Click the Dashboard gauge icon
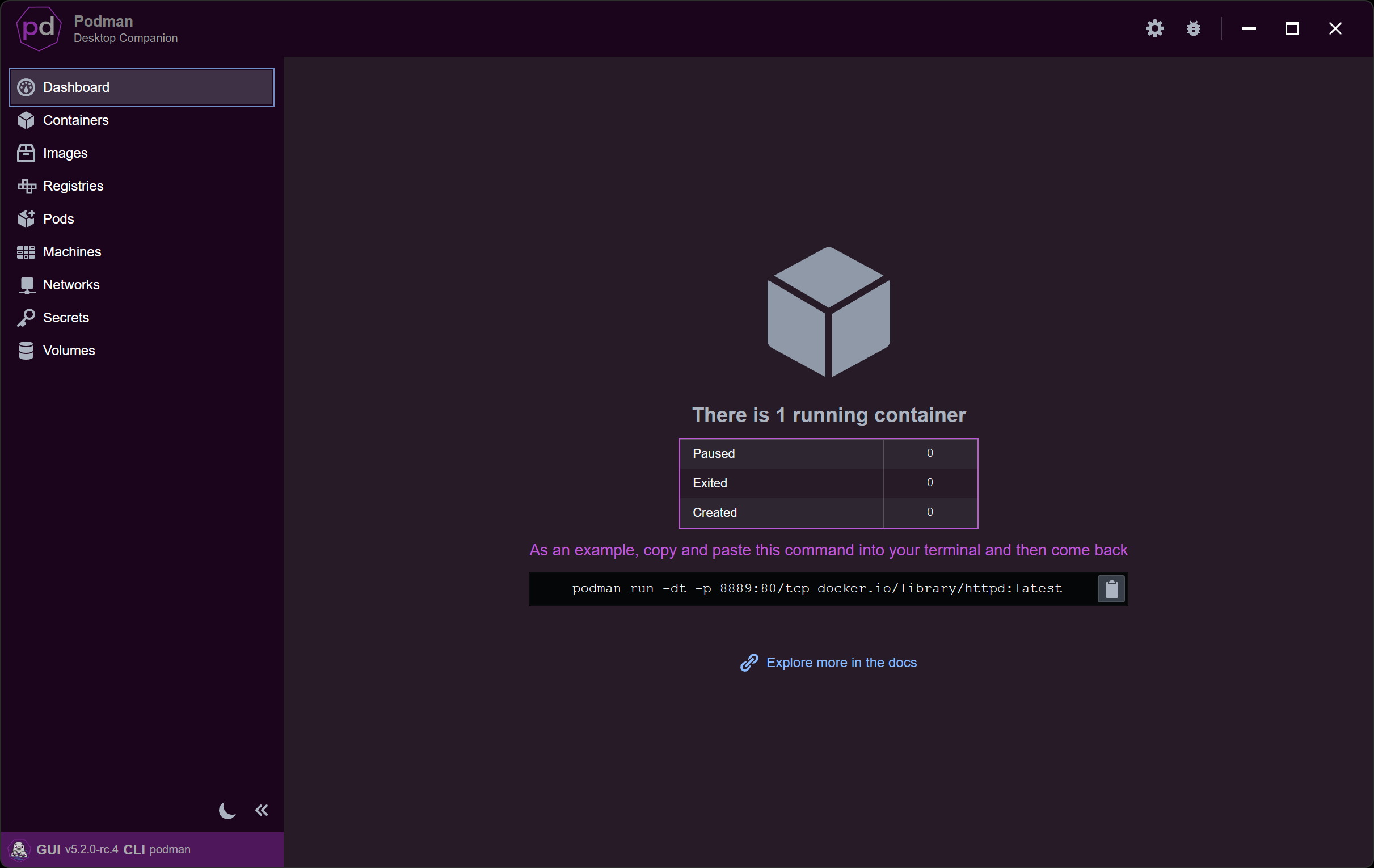This screenshot has width=1374, height=868. 26,87
